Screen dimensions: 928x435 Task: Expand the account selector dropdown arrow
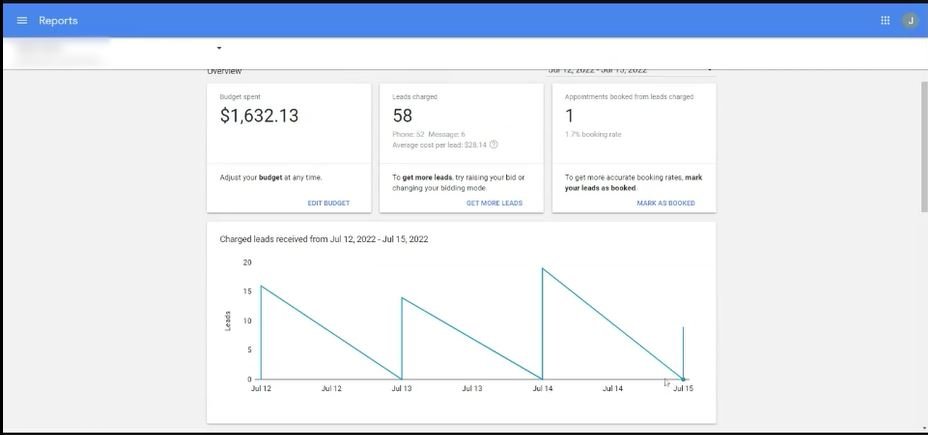tap(219, 48)
